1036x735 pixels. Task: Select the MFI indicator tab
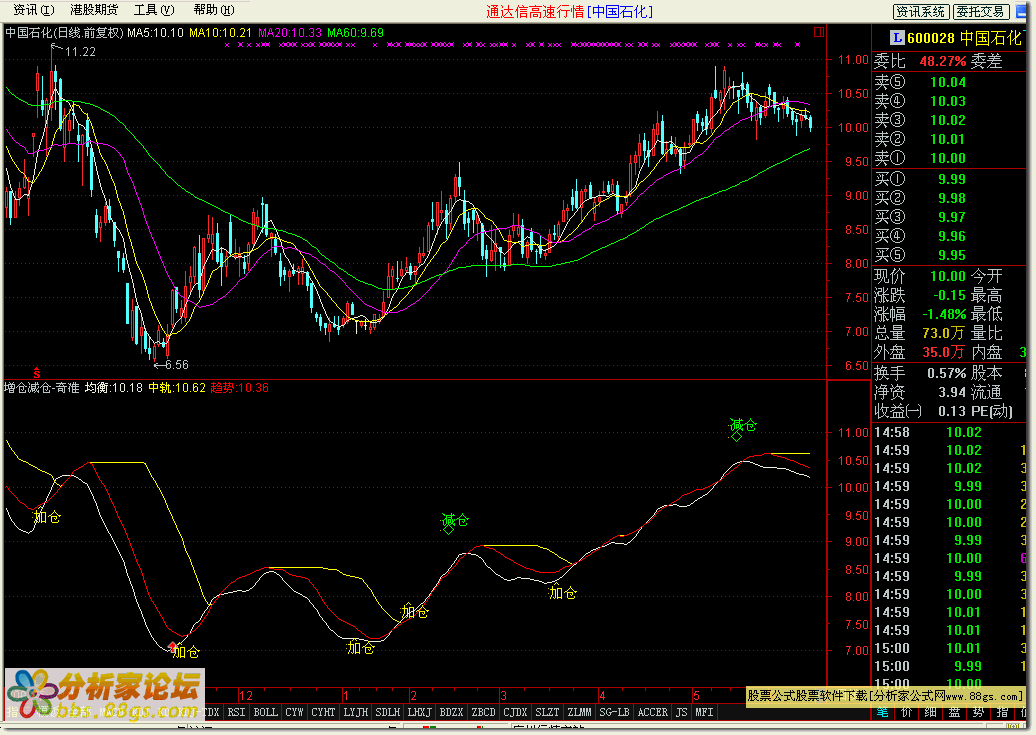[x=704, y=712]
